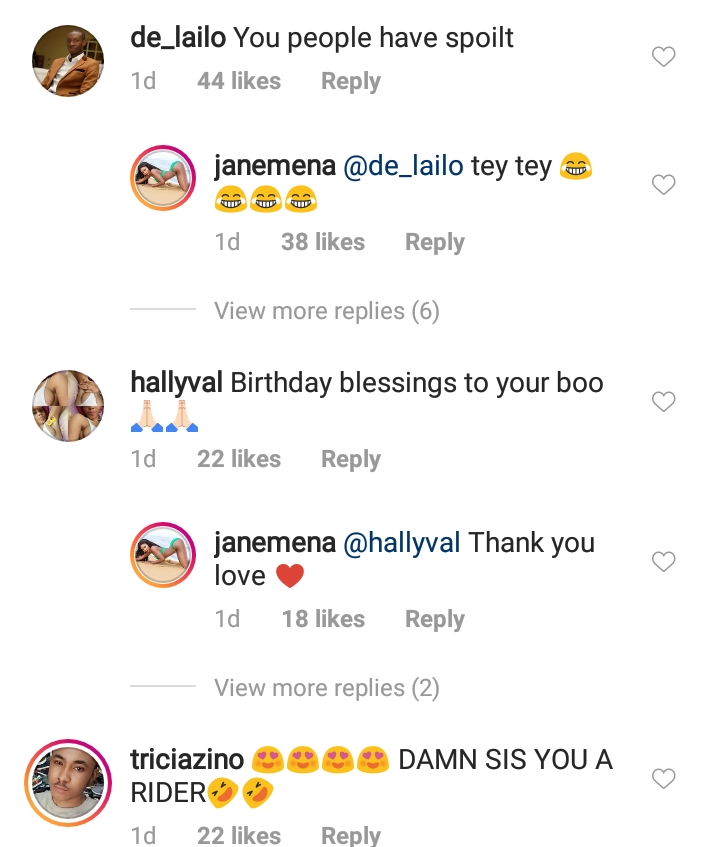Tap heart on hallyval's birthday blessings comment

click(x=664, y=402)
